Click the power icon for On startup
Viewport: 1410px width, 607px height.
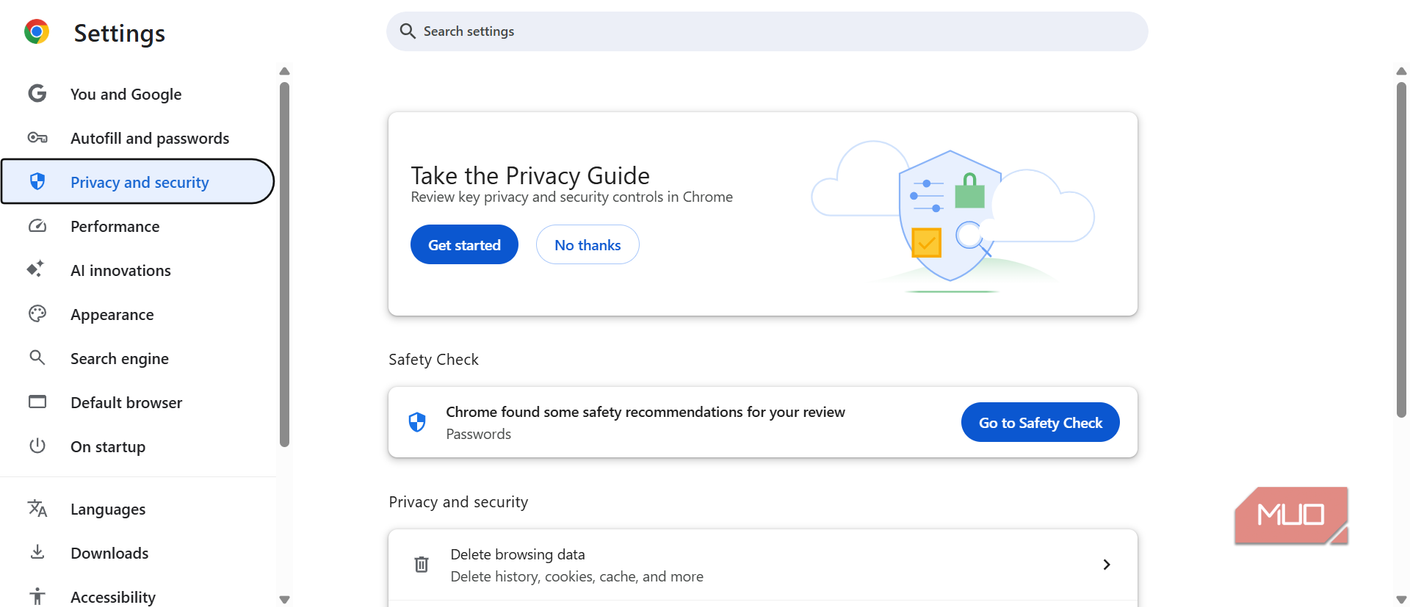(x=37, y=445)
